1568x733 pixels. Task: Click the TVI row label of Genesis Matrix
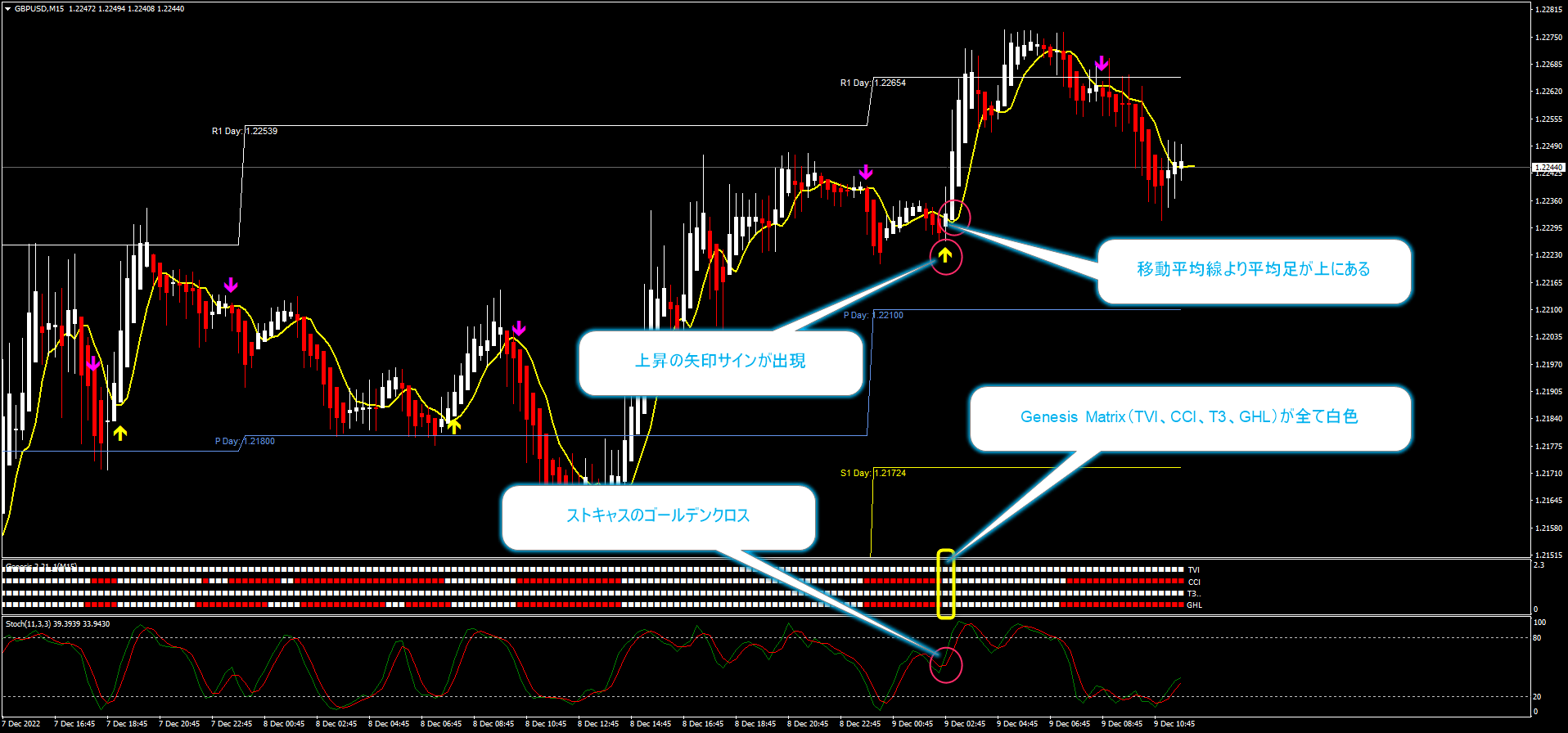[x=1194, y=570]
